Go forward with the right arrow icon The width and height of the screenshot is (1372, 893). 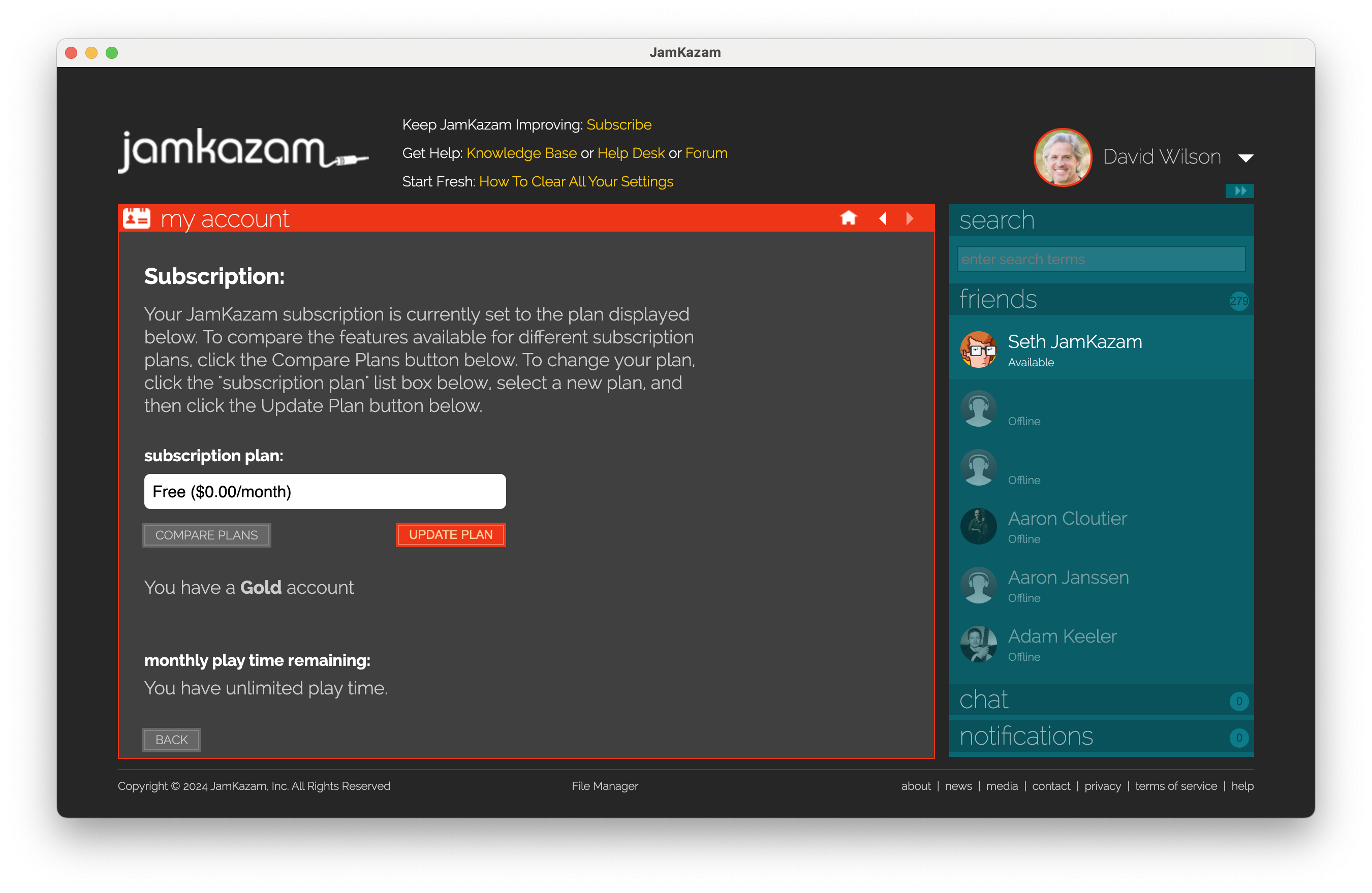coord(910,218)
